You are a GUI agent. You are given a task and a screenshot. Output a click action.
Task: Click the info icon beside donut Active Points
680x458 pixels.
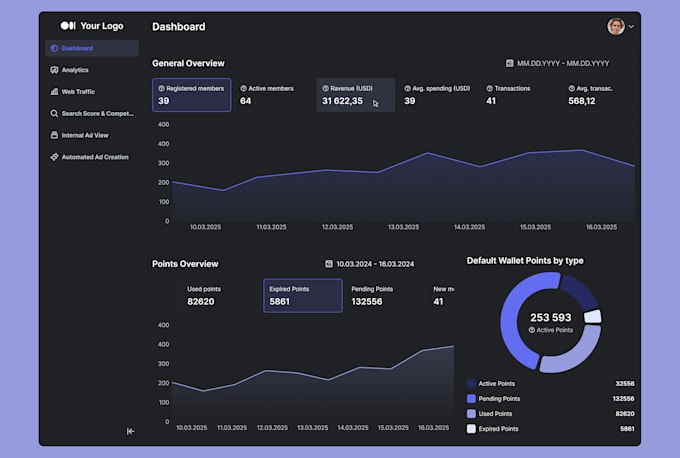coord(532,330)
